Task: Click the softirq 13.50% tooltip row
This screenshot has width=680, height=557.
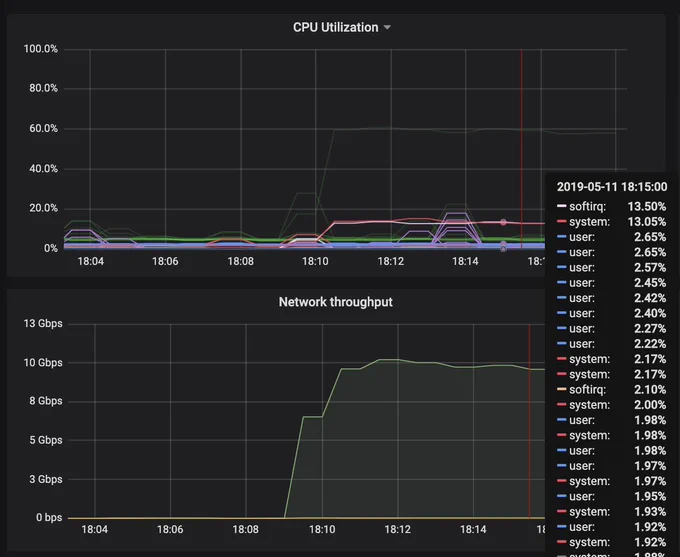Action: point(611,206)
